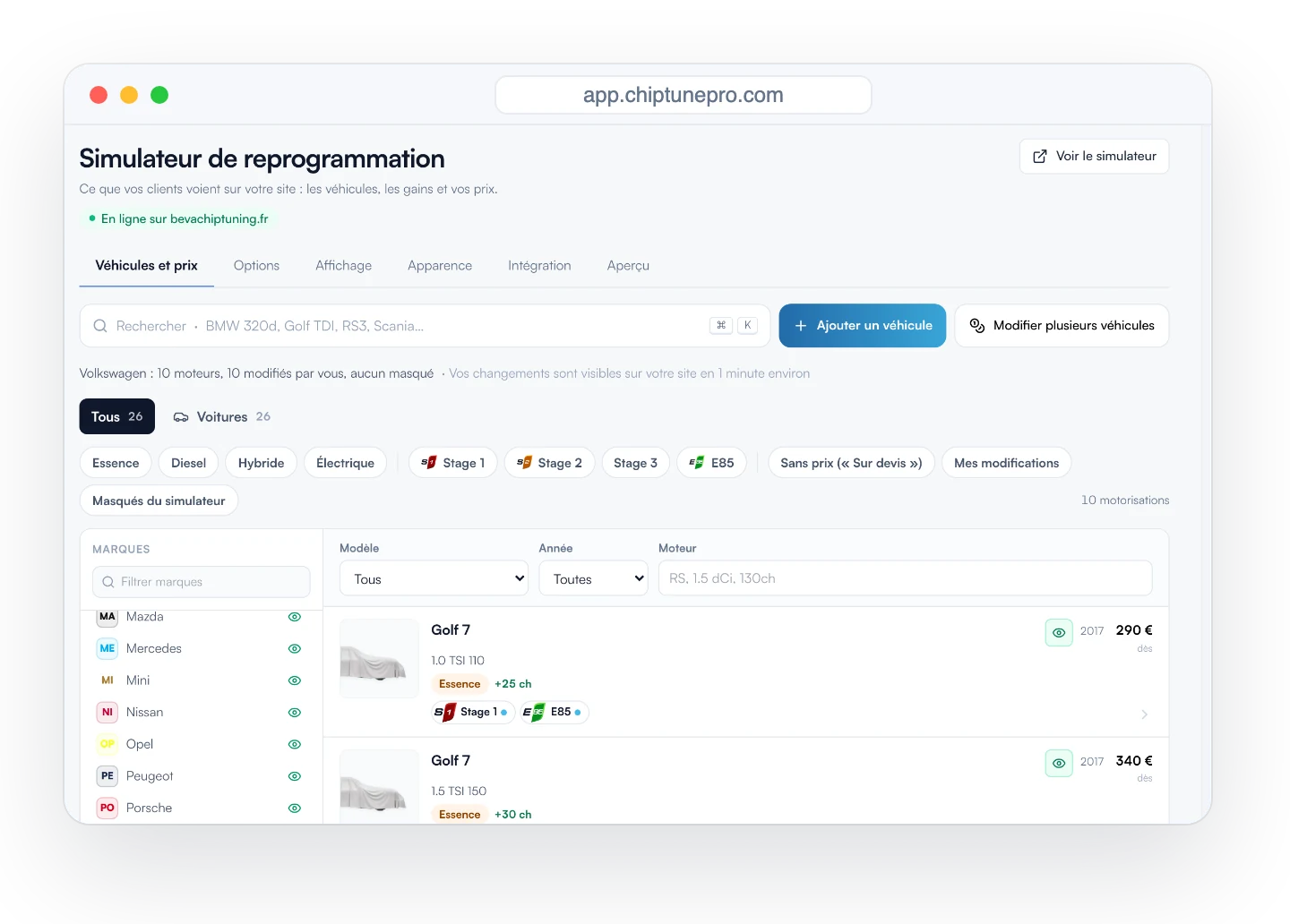The image size is (1290, 924).
Task: Click the Stage 1 badge on Golf 7 1.0 TSI
Action: point(473,712)
